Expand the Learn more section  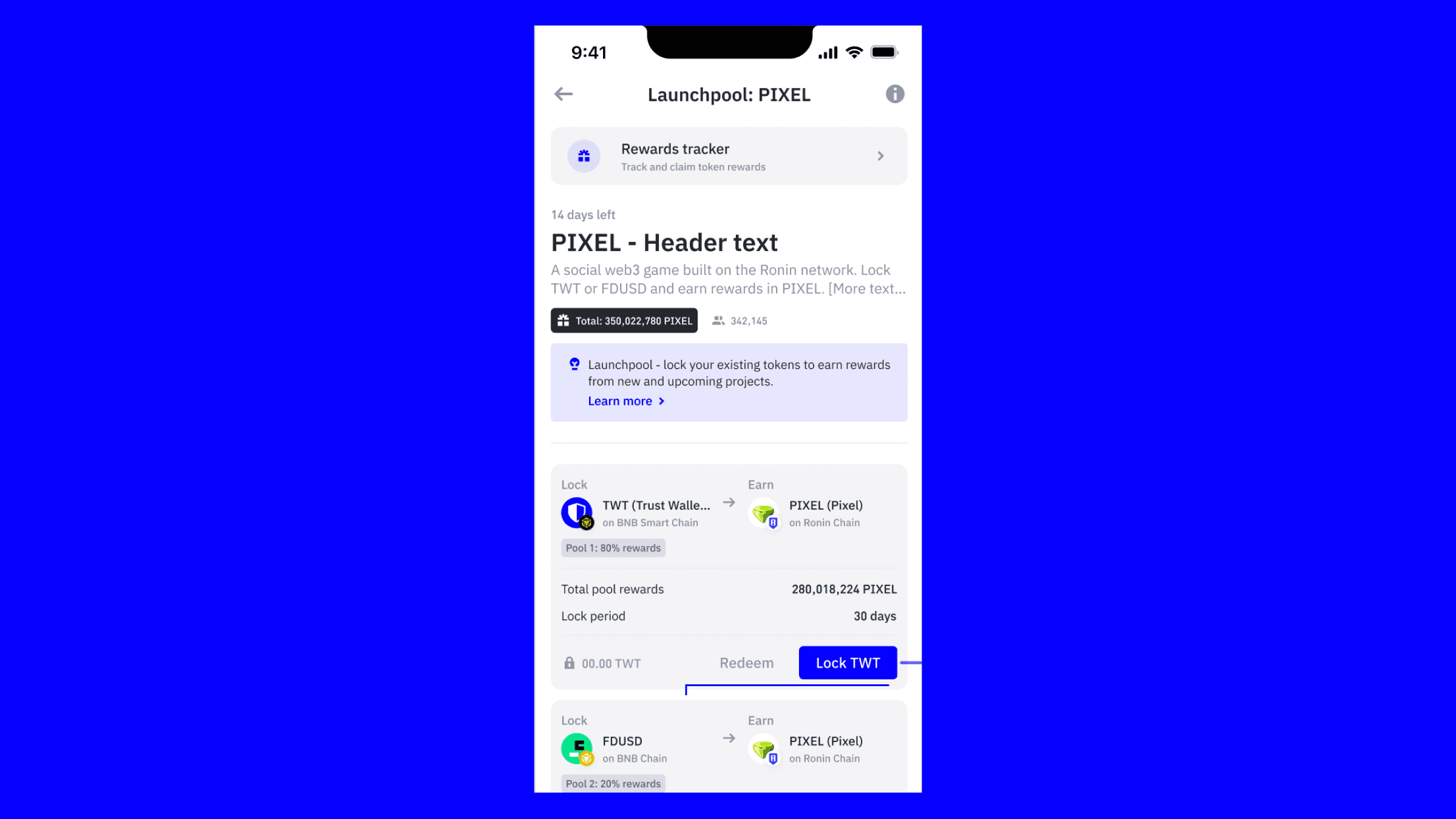625,400
